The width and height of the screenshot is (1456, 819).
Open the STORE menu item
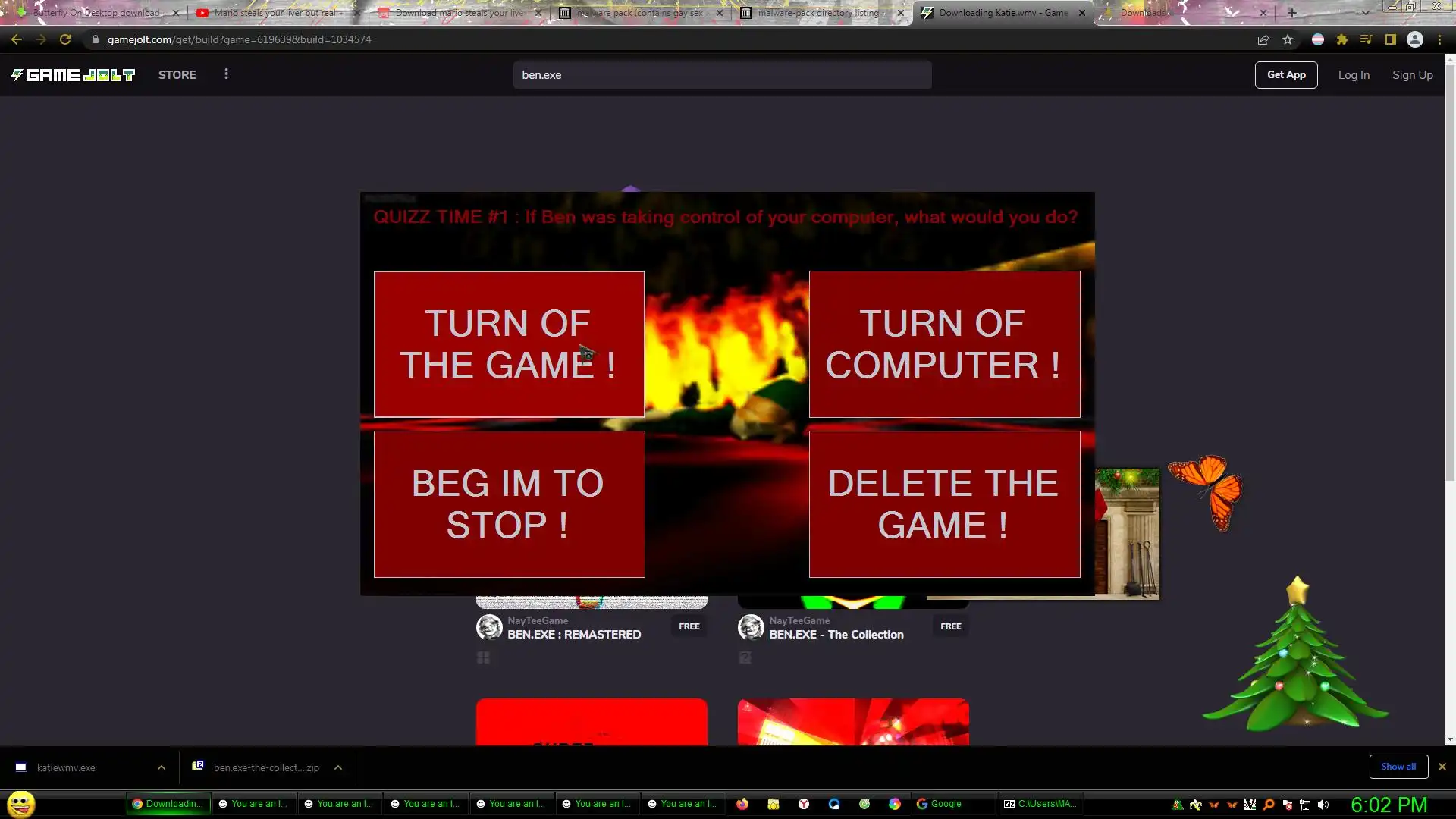pyautogui.click(x=177, y=74)
